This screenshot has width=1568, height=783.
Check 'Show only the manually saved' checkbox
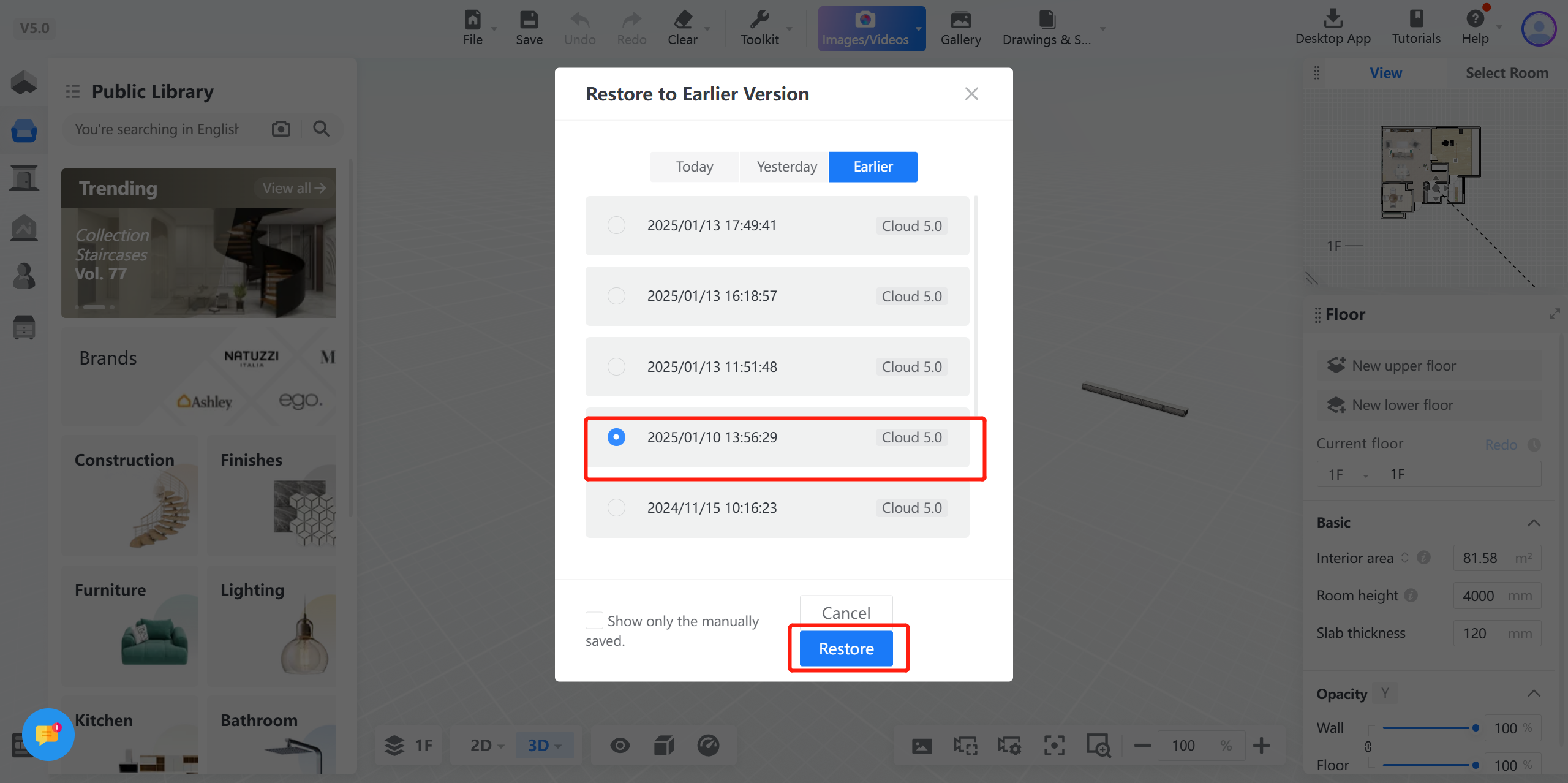pyautogui.click(x=594, y=621)
